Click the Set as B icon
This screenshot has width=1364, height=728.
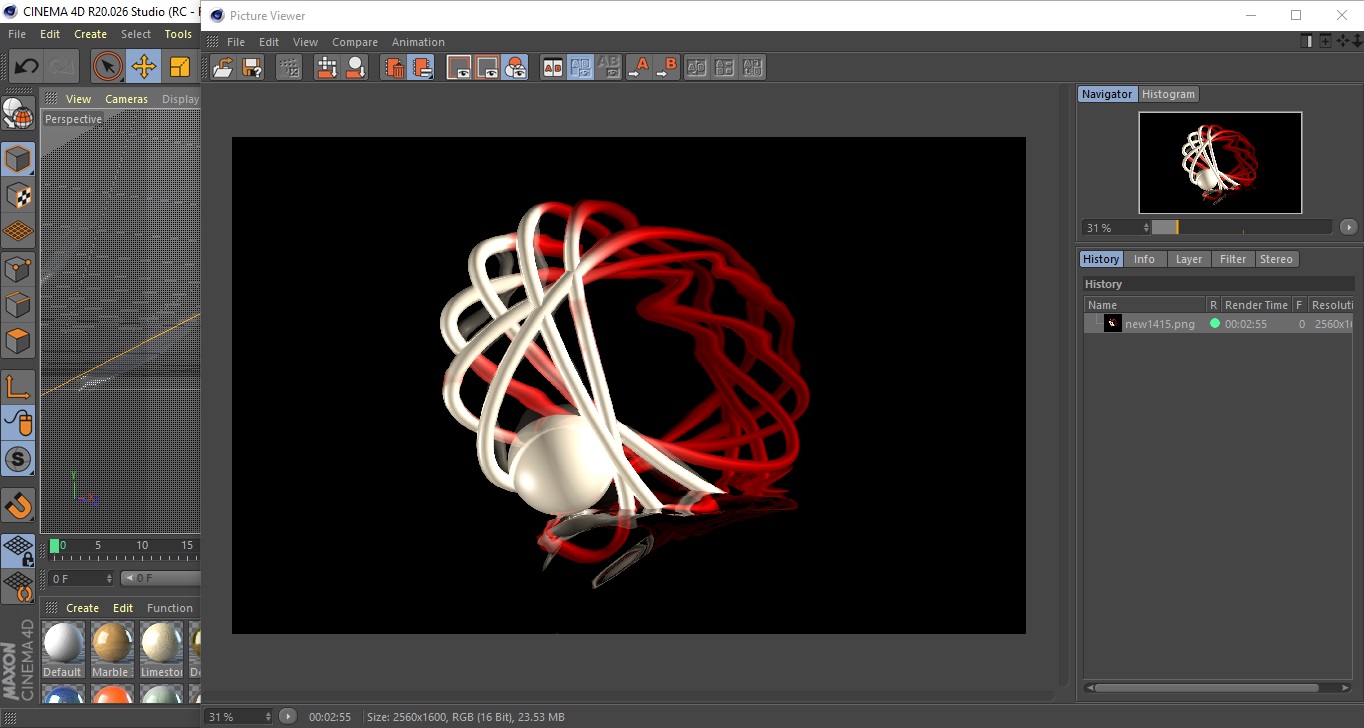(666, 67)
